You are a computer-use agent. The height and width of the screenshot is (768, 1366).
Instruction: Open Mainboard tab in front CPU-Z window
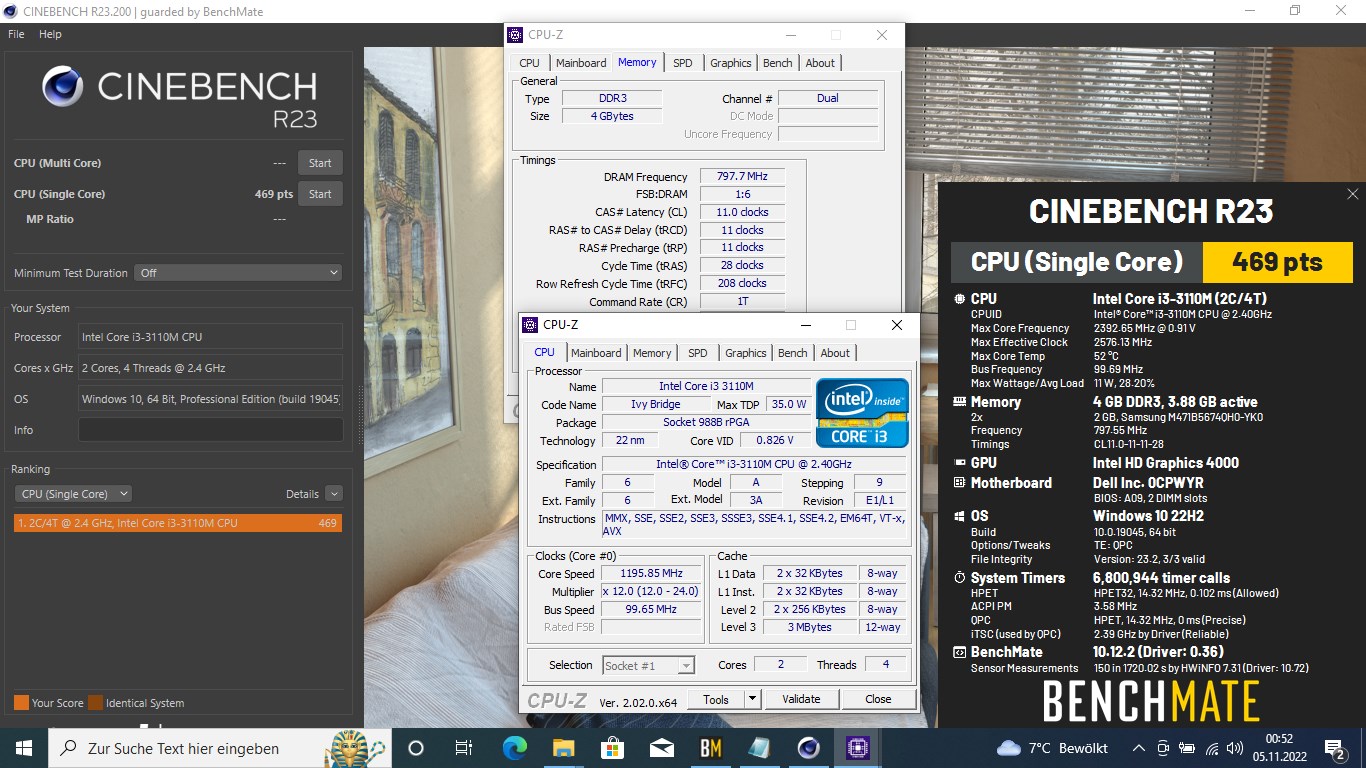[596, 353]
